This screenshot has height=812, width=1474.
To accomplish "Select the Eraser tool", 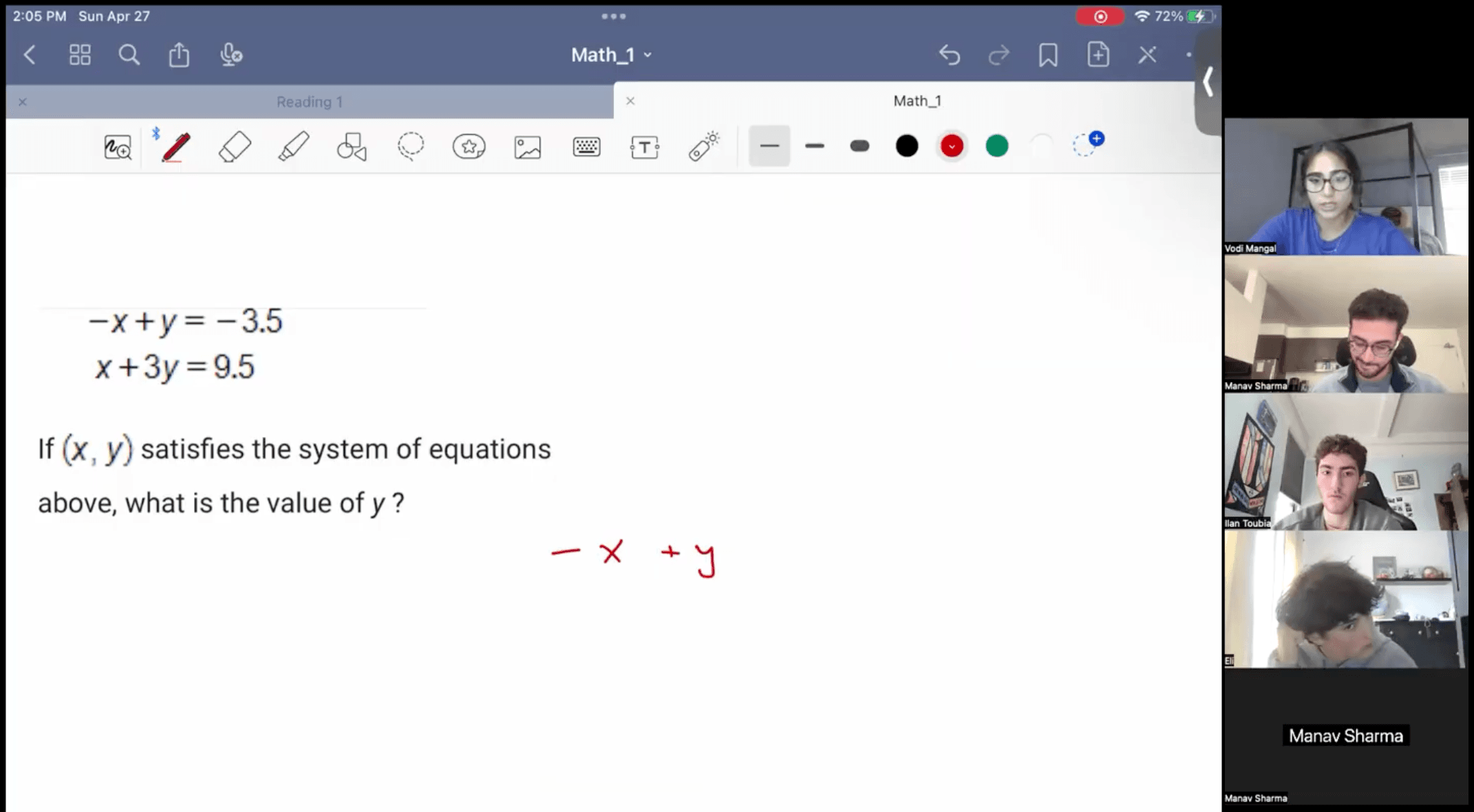I will point(235,147).
